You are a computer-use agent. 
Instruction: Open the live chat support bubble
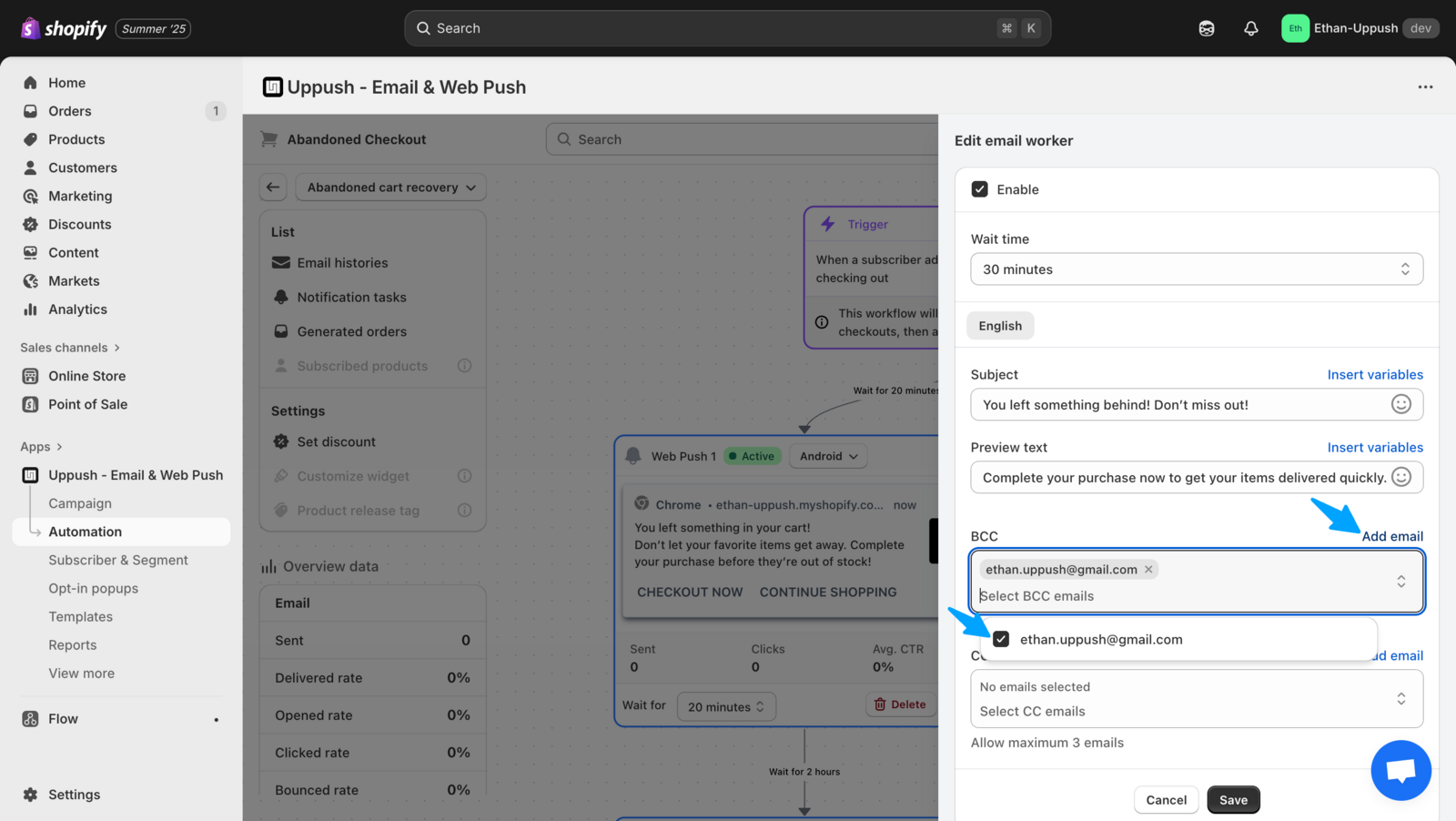click(x=1400, y=770)
